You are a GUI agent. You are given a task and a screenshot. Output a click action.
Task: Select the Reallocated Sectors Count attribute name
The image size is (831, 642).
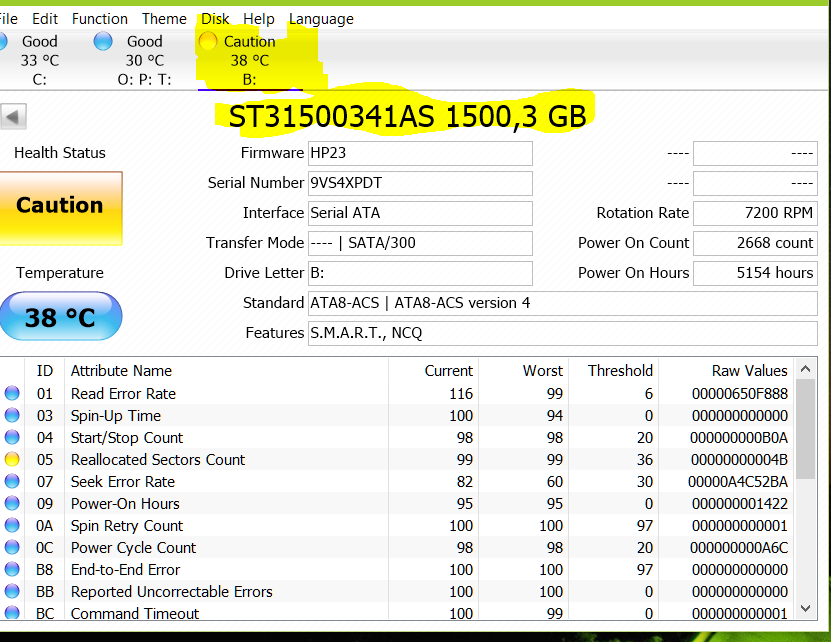coord(158,460)
